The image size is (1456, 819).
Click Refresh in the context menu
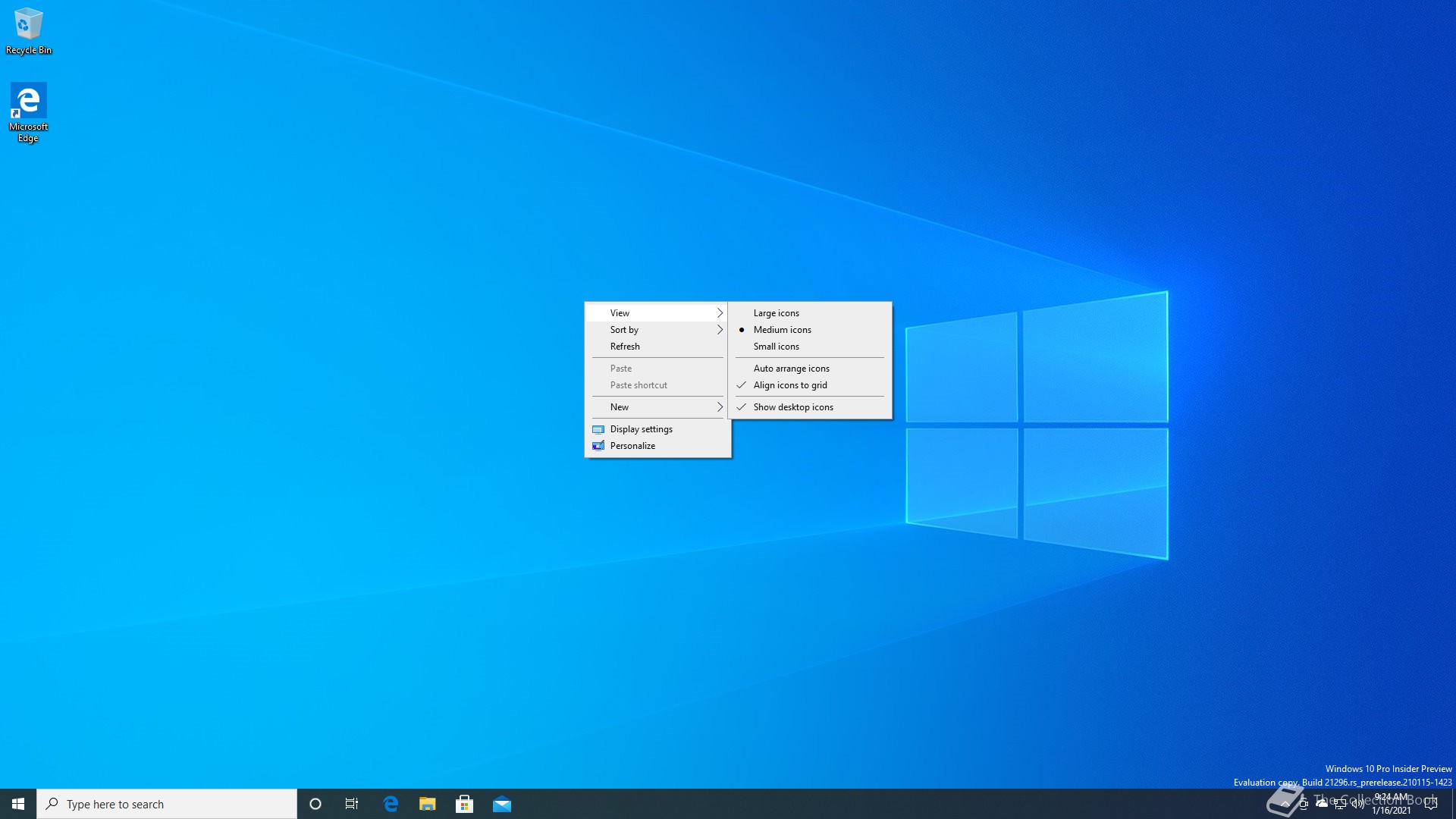pyautogui.click(x=657, y=347)
